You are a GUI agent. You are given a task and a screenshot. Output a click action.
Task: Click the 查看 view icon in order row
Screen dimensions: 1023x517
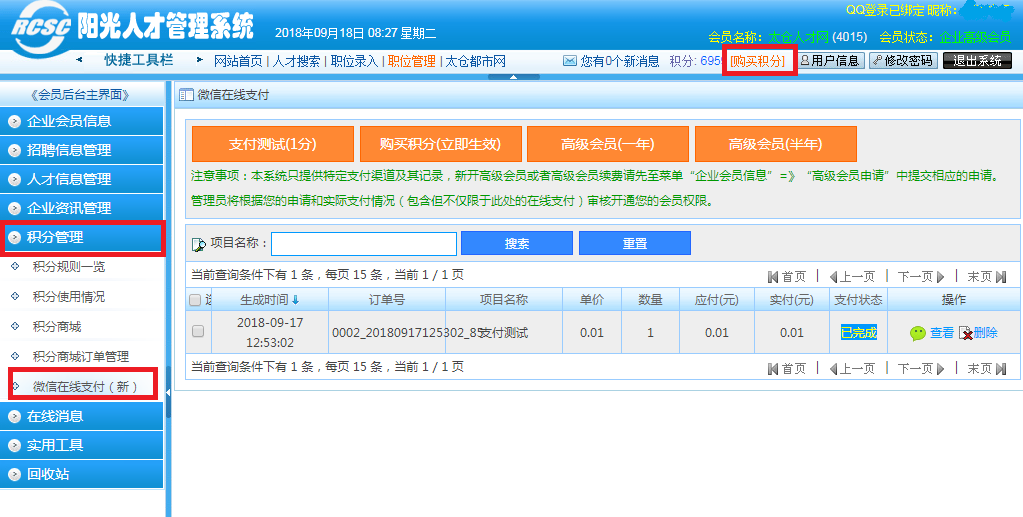[x=918, y=333]
